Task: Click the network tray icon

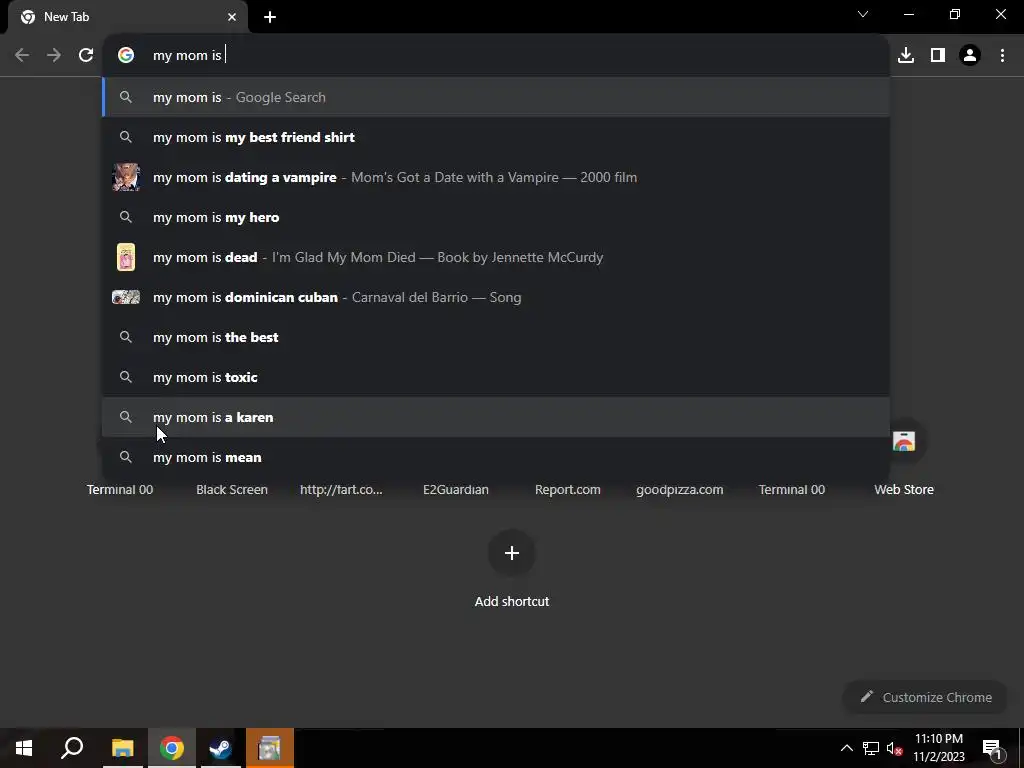Action: [x=871, y=748]
